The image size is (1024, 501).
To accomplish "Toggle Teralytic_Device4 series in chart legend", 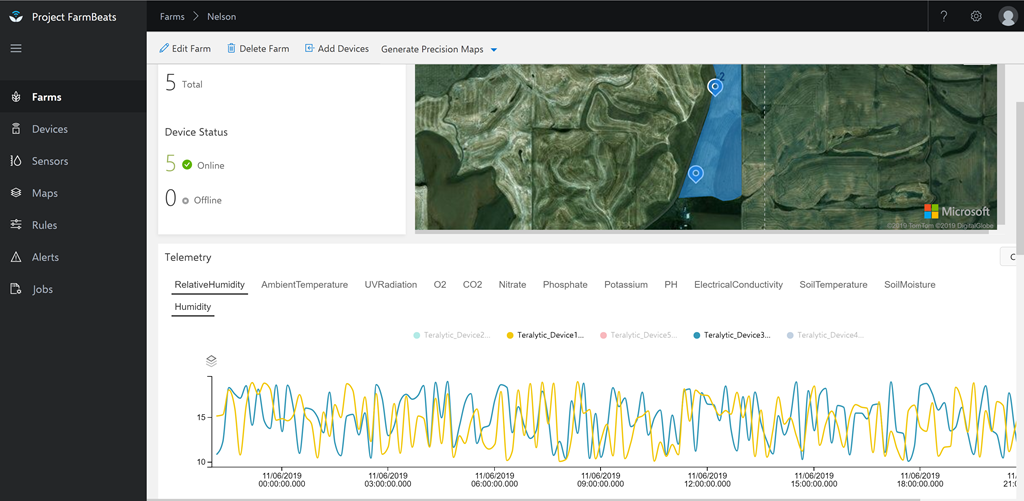I will [825, 335].
